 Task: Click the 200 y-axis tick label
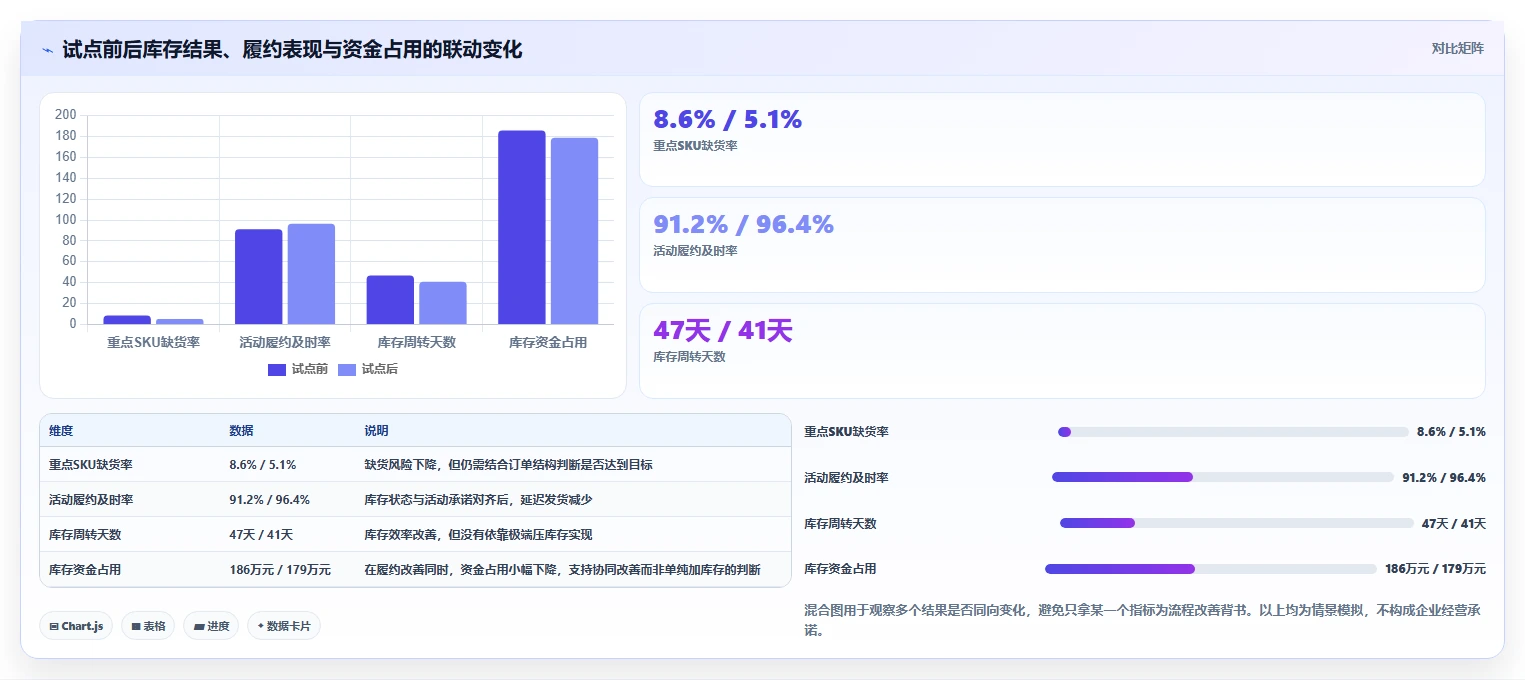pos(66,115)
